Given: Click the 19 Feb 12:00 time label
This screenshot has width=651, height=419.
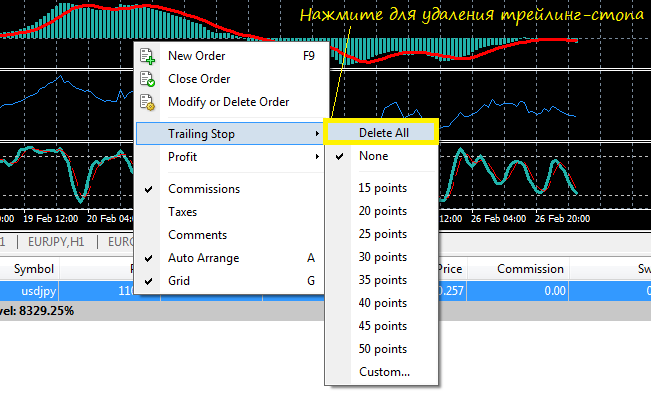Looking at the screenshot, I should tap(50, 219).
